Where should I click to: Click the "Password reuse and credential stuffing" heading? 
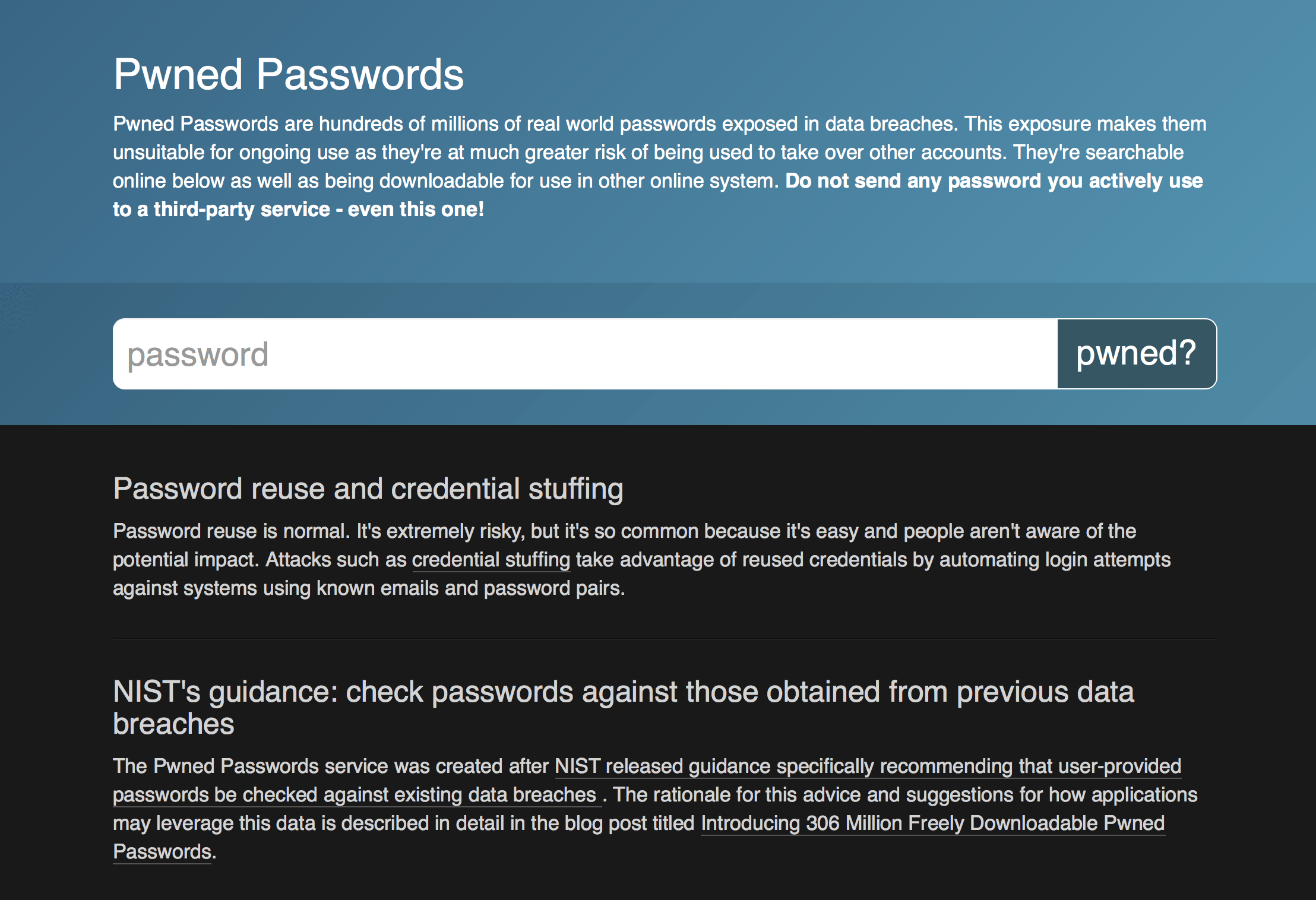pyautogui.click(x=368, y=489)
